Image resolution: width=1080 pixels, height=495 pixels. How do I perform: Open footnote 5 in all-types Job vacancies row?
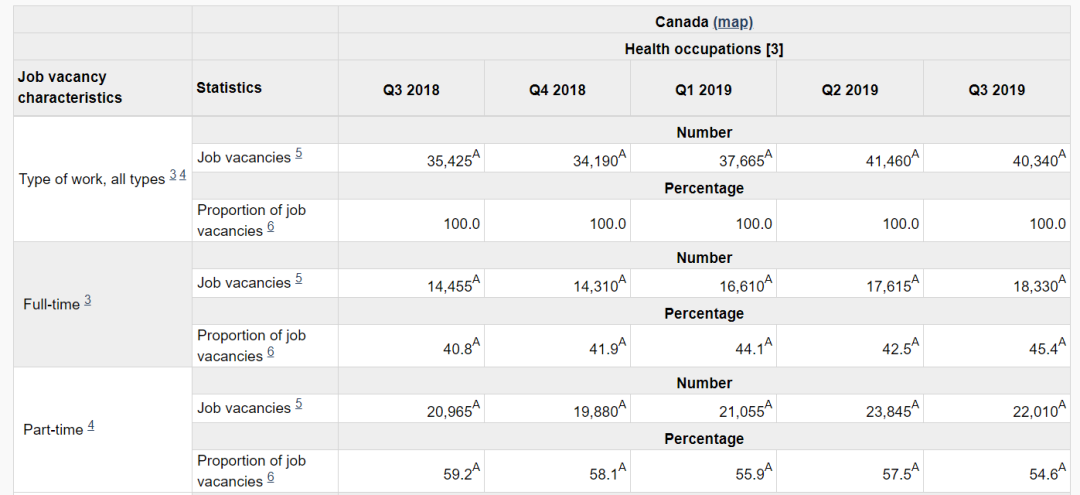click(298, 154)
